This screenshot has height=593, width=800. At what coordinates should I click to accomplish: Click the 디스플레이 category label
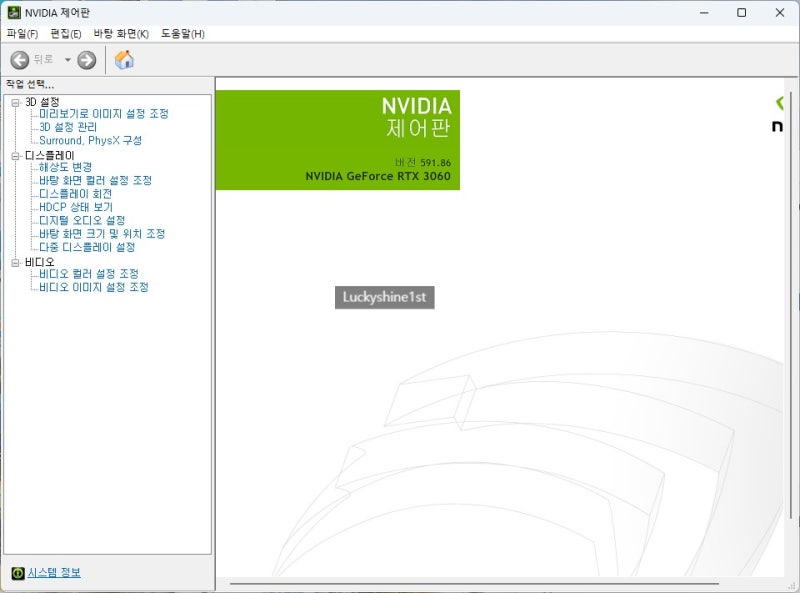[49, 156]
